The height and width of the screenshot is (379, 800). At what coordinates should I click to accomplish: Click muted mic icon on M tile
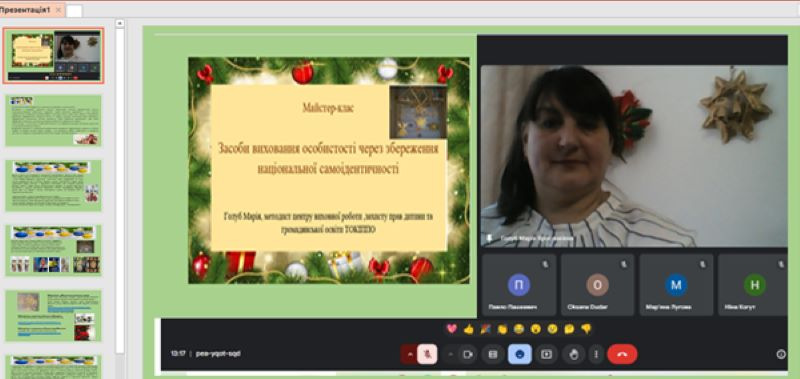click(703, 264)
